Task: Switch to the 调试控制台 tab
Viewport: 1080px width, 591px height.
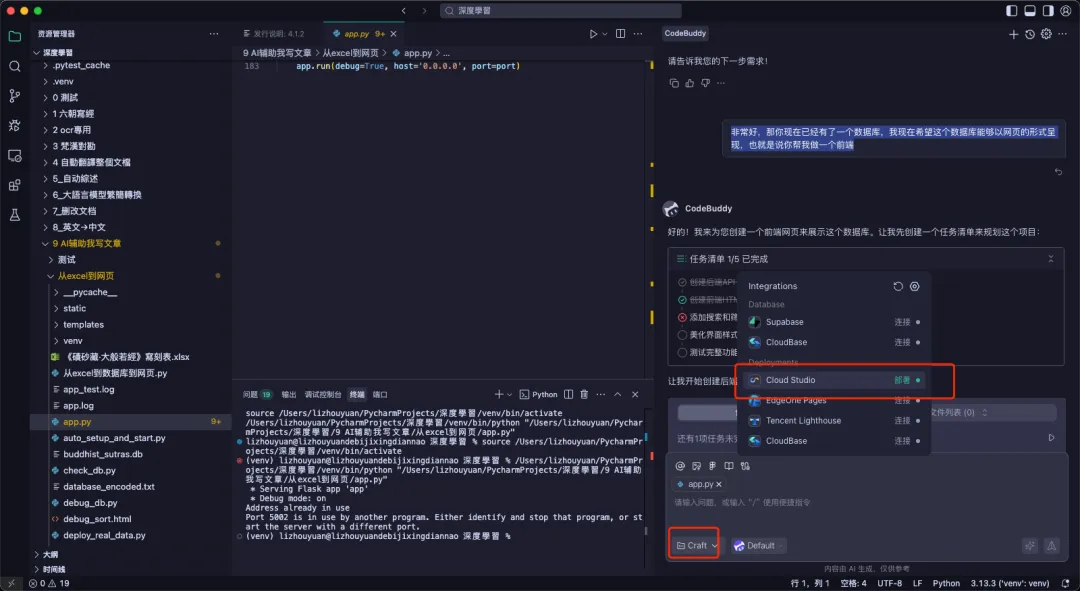Action: (x=323, y=395)
